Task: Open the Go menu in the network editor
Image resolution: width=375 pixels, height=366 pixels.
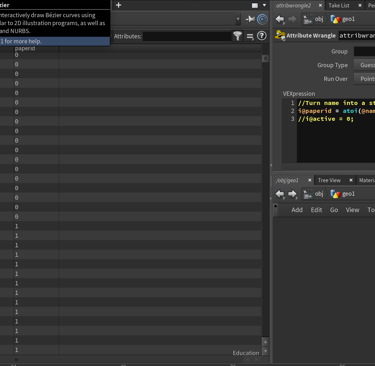Action: [x=334, y=210]
